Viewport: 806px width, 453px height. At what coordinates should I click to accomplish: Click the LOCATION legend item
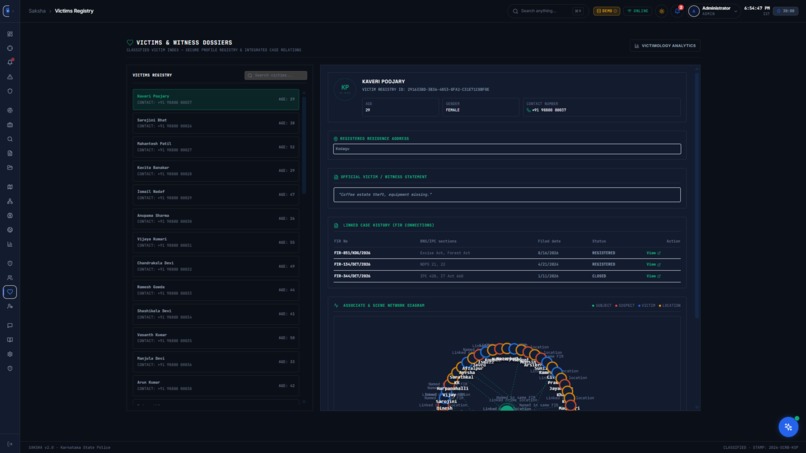tap(669, 305)
